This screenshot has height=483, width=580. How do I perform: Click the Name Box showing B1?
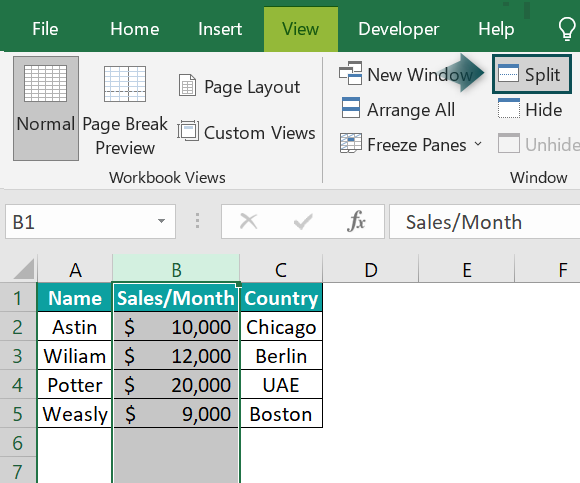coord(90,222)
